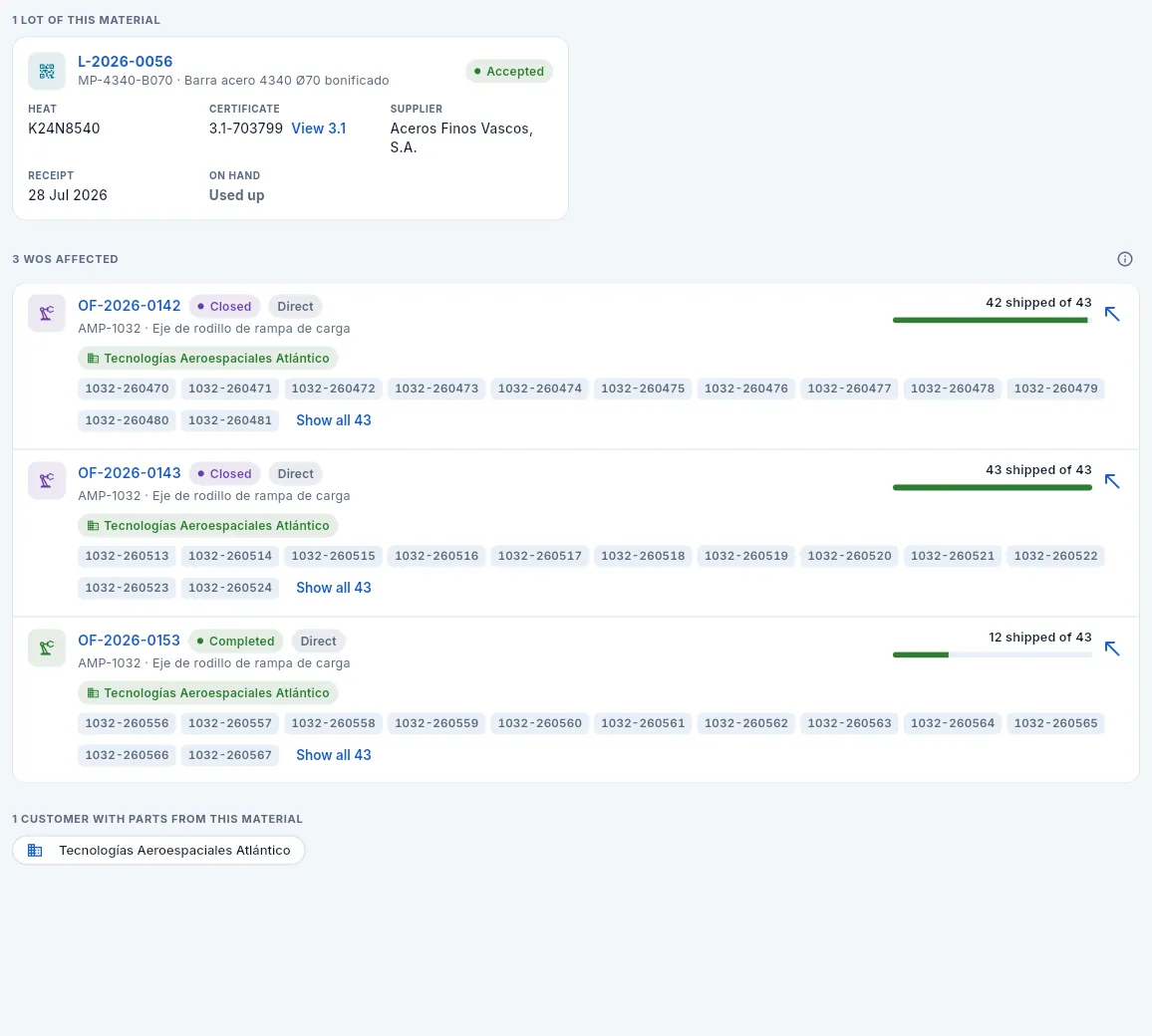Click the customer tag under OF-2026-0142
The height and width of the screenshot is (1036, 1152).
click(x=208, y=359)
